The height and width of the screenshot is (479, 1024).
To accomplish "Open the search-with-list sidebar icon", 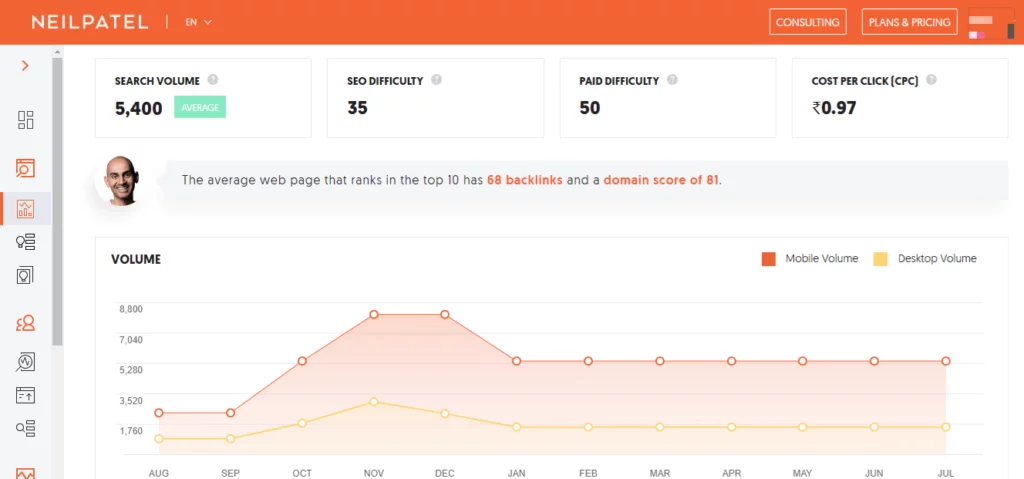I will tap(25, 428).
